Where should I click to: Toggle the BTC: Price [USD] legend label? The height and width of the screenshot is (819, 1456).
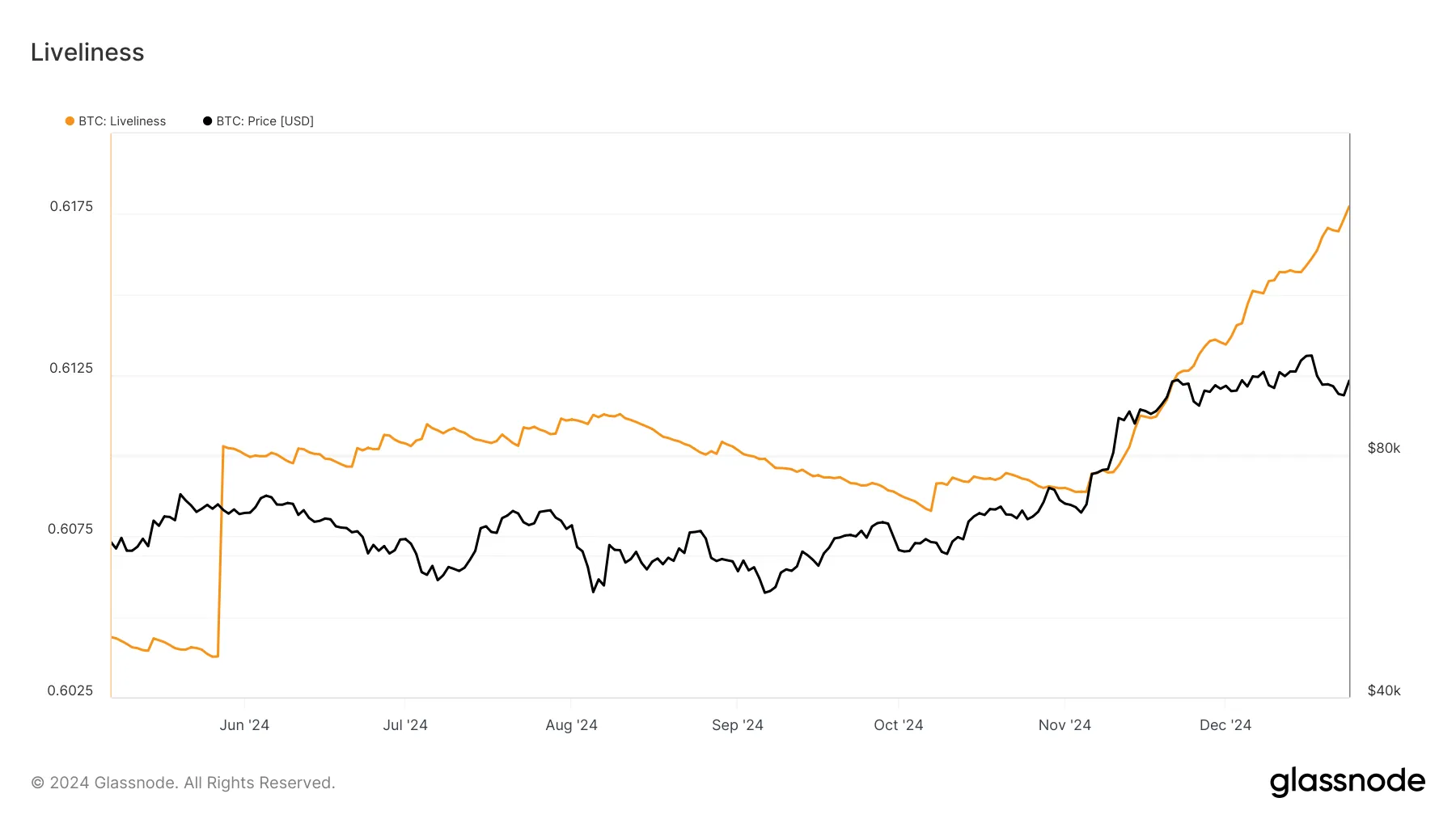pyautogui.click(x=265, y=121)
